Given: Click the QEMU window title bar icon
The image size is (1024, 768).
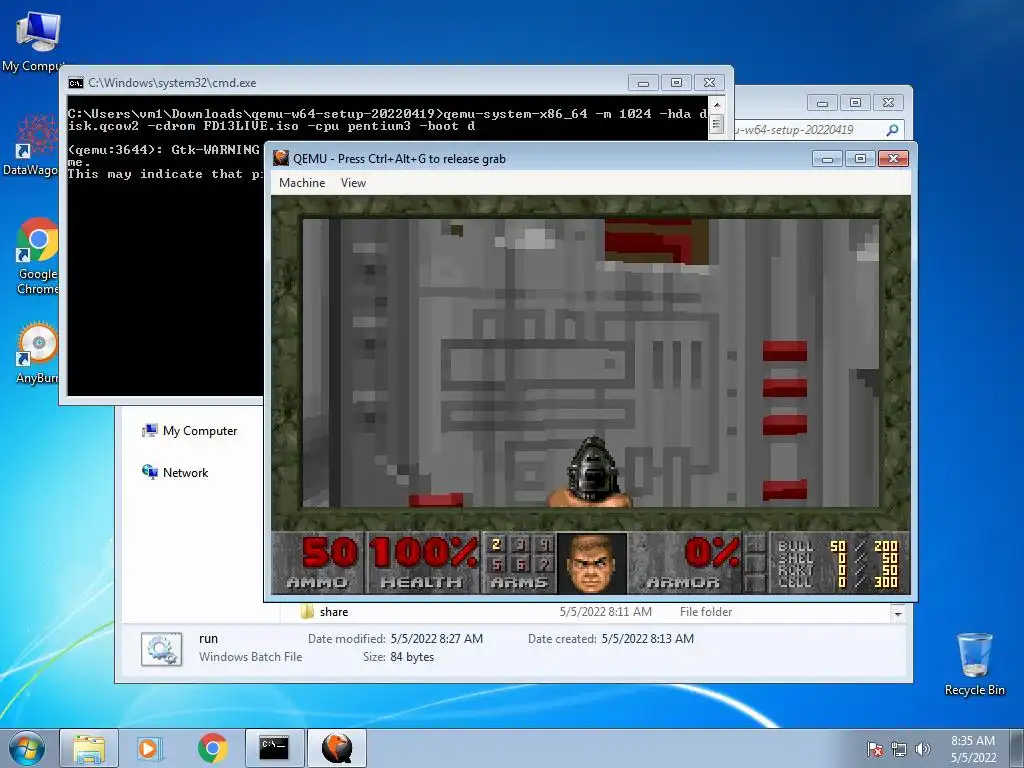Looking at the screenshot, I should point(281,158).
